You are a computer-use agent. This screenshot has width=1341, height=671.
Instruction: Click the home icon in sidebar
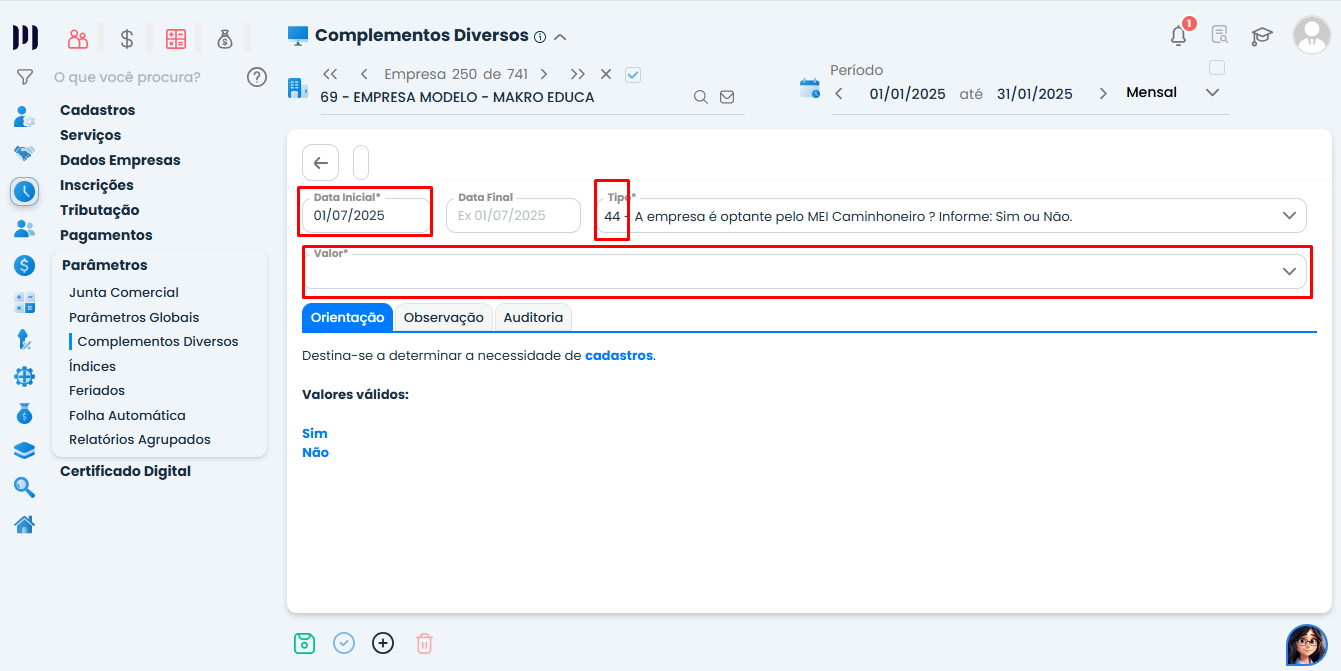[25, 524]
